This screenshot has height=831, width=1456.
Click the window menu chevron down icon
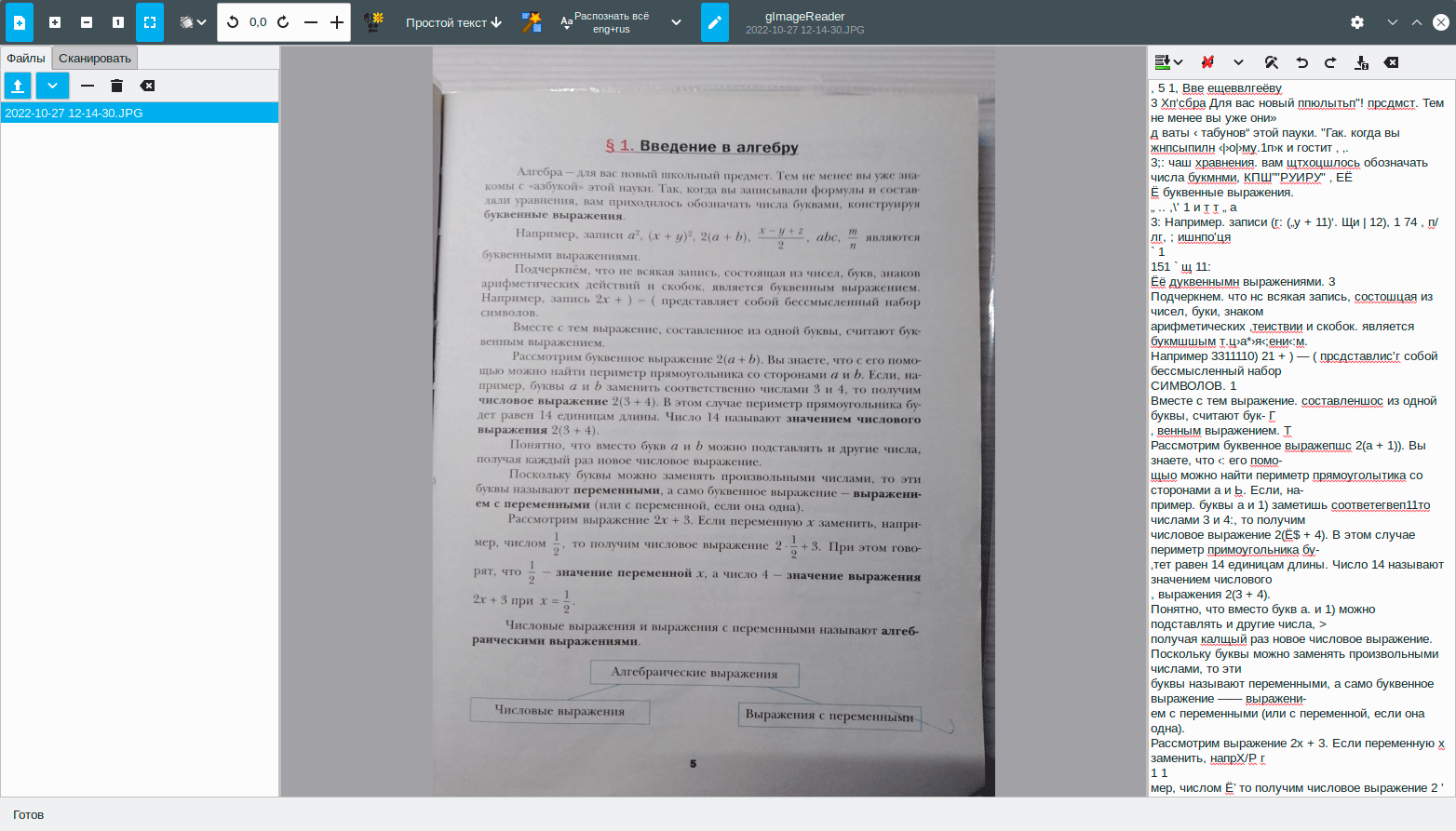(1393, 22)
